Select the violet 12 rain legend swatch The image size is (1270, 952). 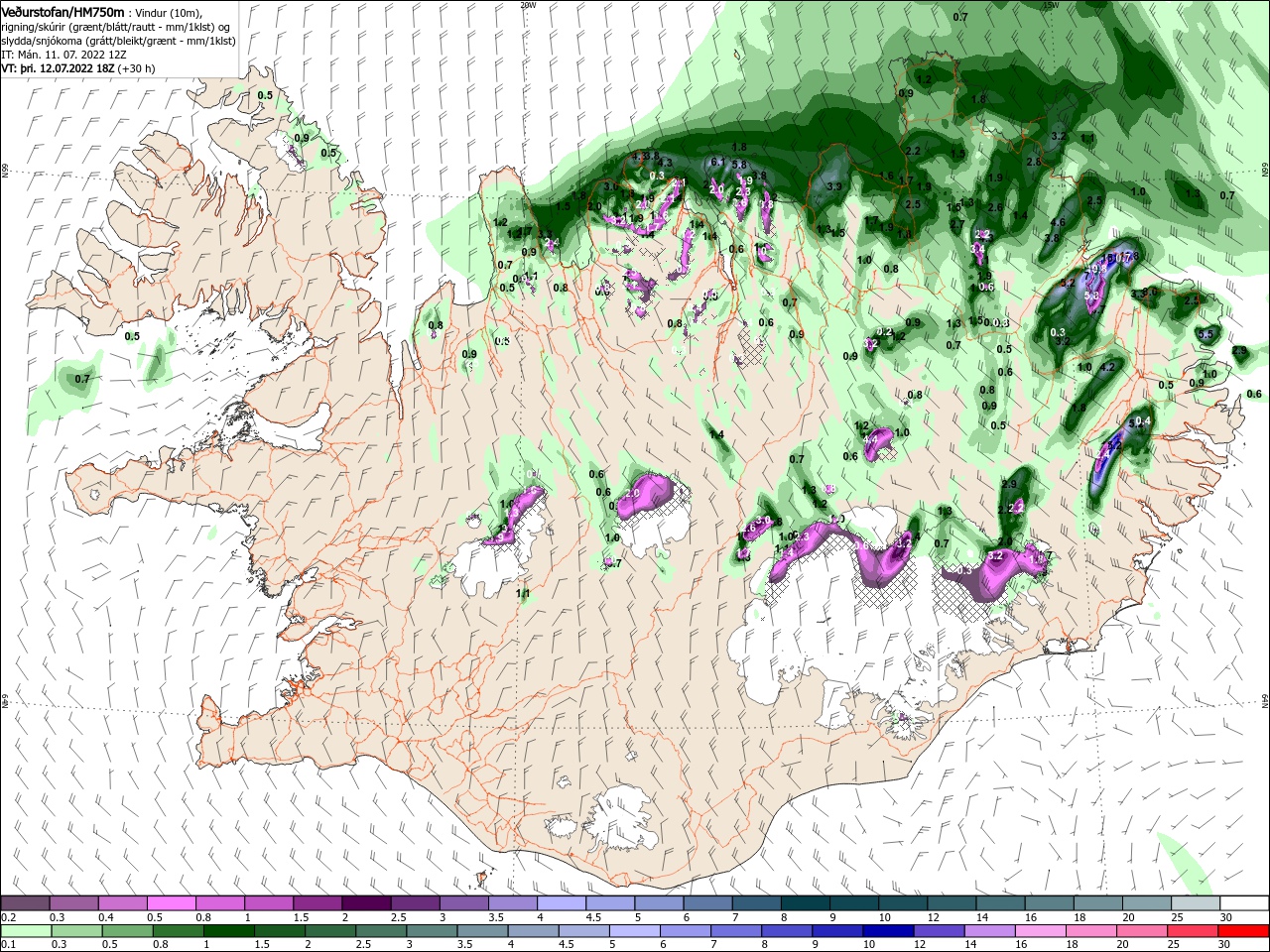940,931
